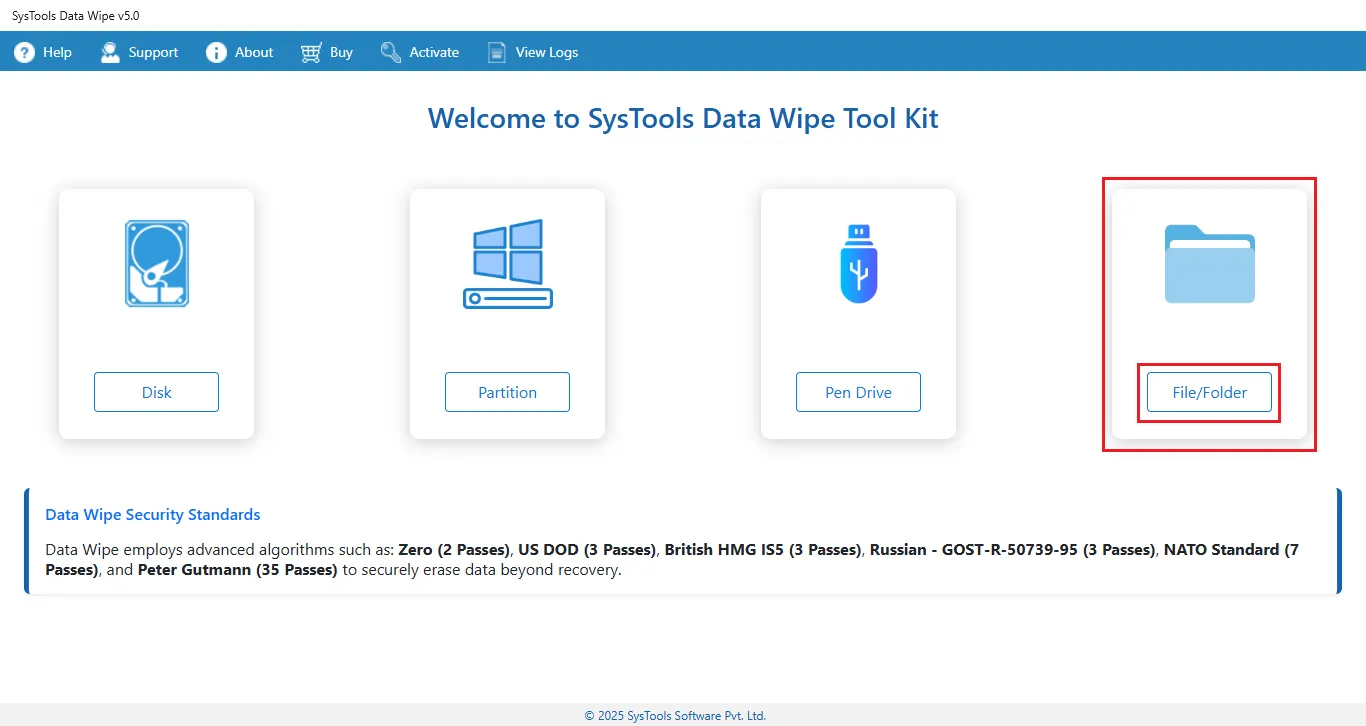Select the blue folder icon

(1210, 264)
